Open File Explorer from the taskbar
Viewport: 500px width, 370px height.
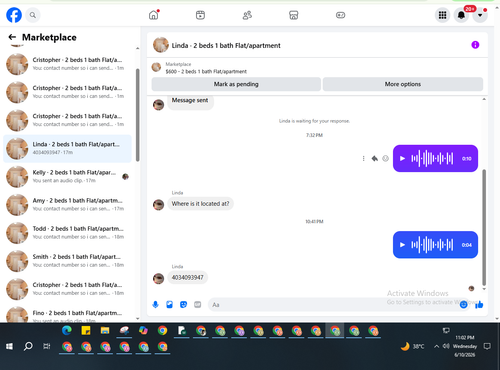(x=105, y=330)
